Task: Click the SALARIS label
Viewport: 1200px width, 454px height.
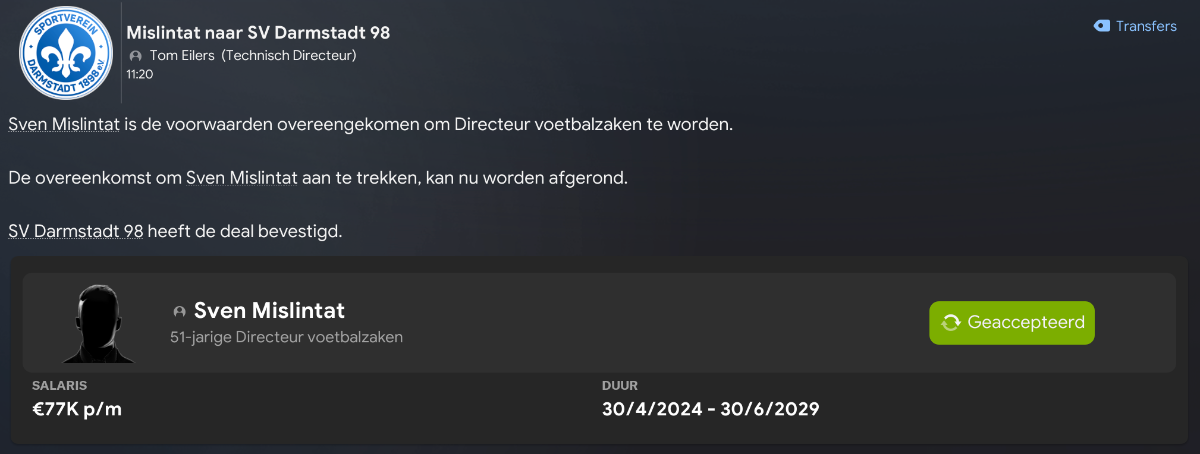Action: [x=59, y=385]
